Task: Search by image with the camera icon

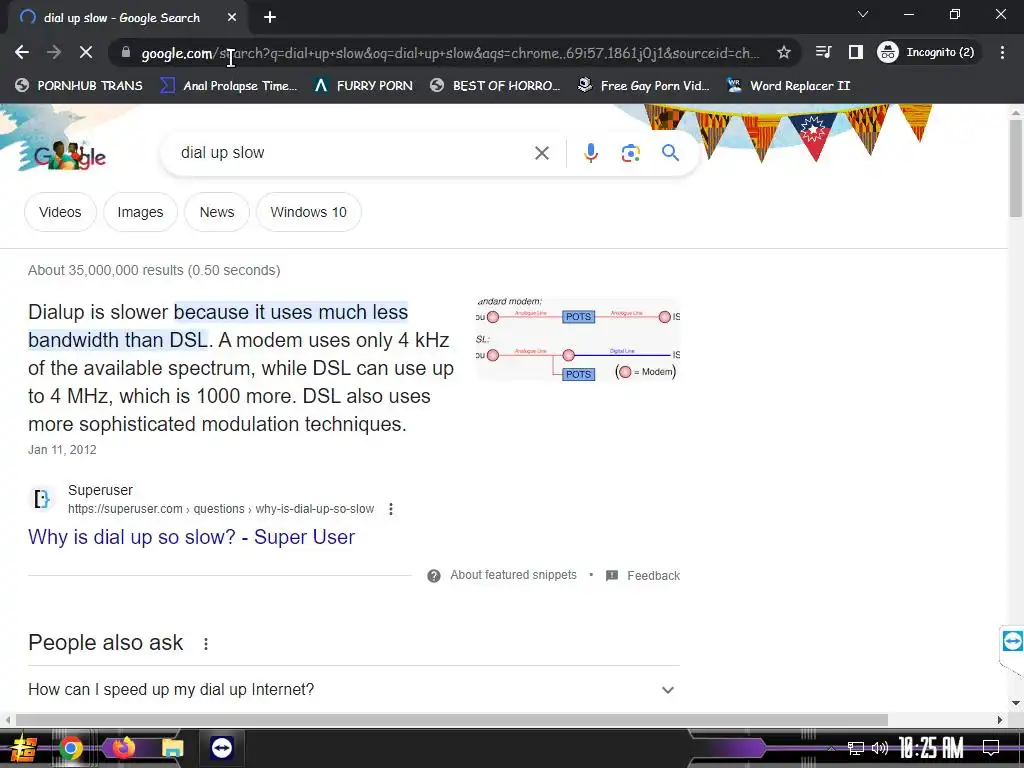Action: click(630, 153)
